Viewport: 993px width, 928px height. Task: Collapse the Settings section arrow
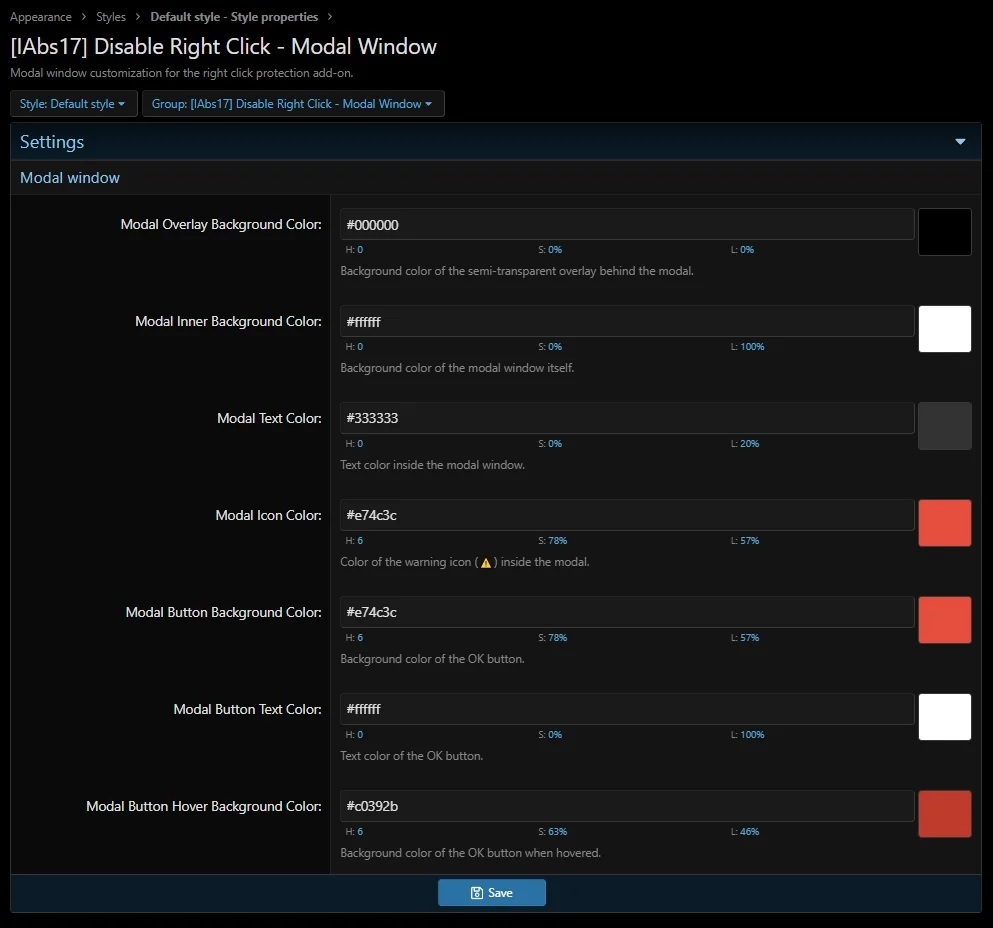(x=960, y=142)
